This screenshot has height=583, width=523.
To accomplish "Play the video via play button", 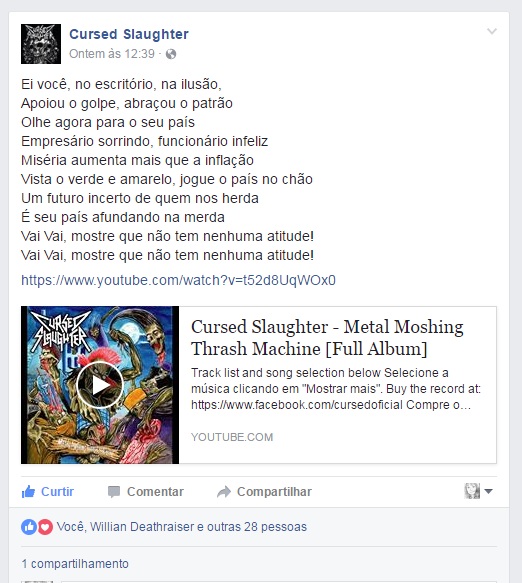I will point(100,385).
